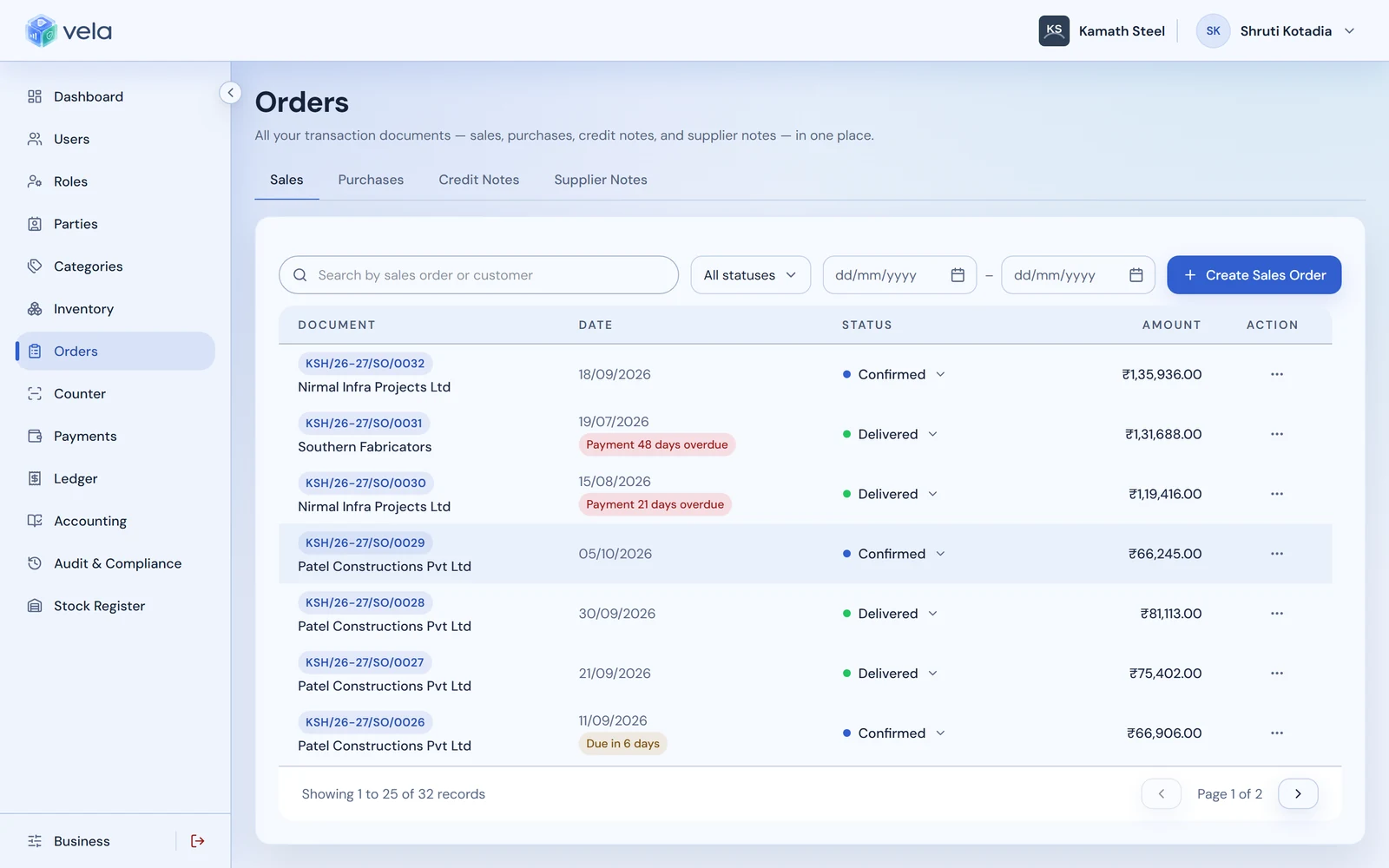Switch to the Purchases tab
Image resolution: width=1389 pixels, height=868 pixels.
point(371,180)
